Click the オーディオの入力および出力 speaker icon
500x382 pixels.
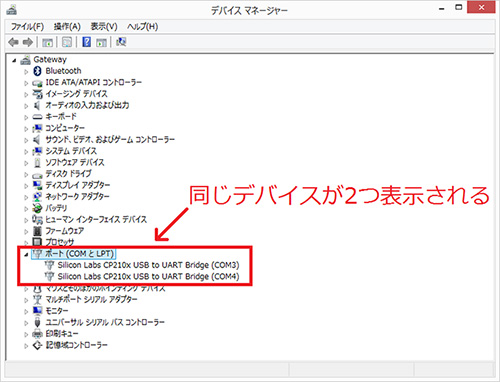(x=37, y=105)
